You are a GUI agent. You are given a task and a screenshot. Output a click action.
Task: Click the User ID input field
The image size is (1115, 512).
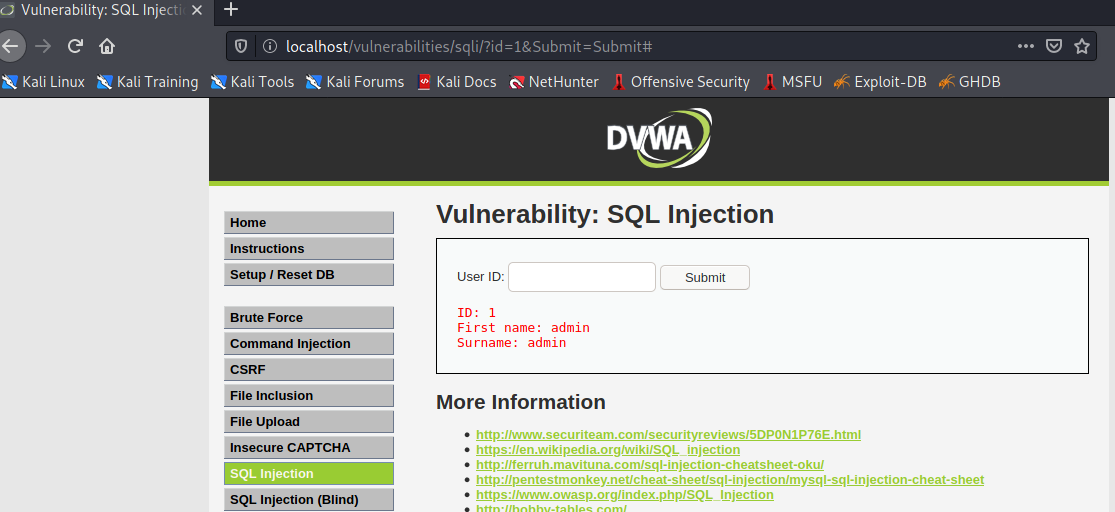(582, 277)
